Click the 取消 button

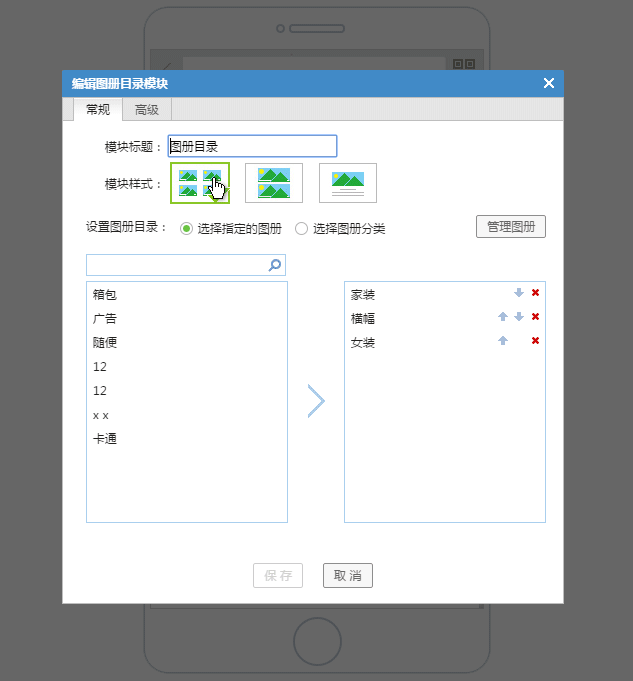click(348, 575)
